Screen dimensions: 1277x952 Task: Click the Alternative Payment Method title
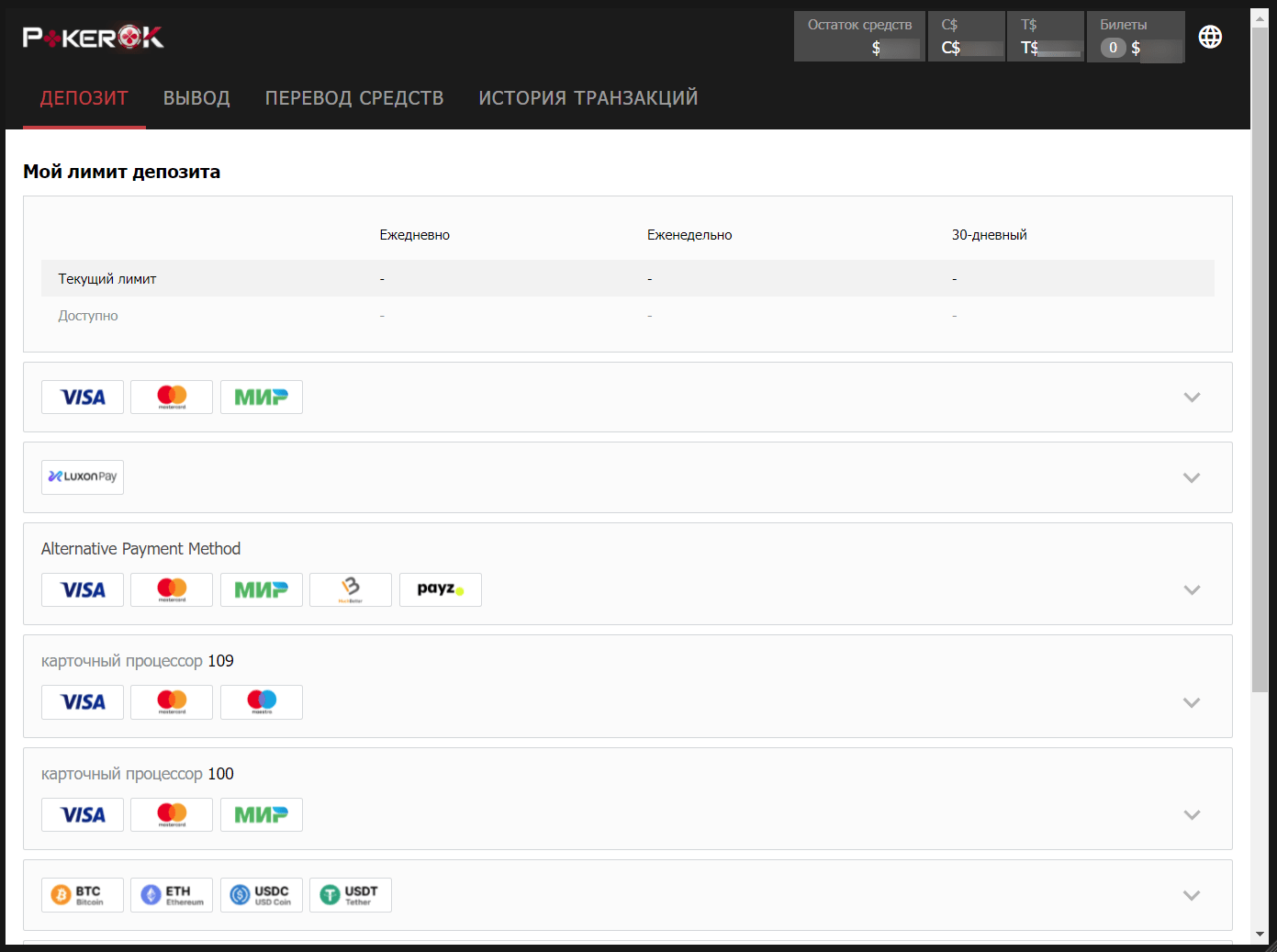point(140,549)
